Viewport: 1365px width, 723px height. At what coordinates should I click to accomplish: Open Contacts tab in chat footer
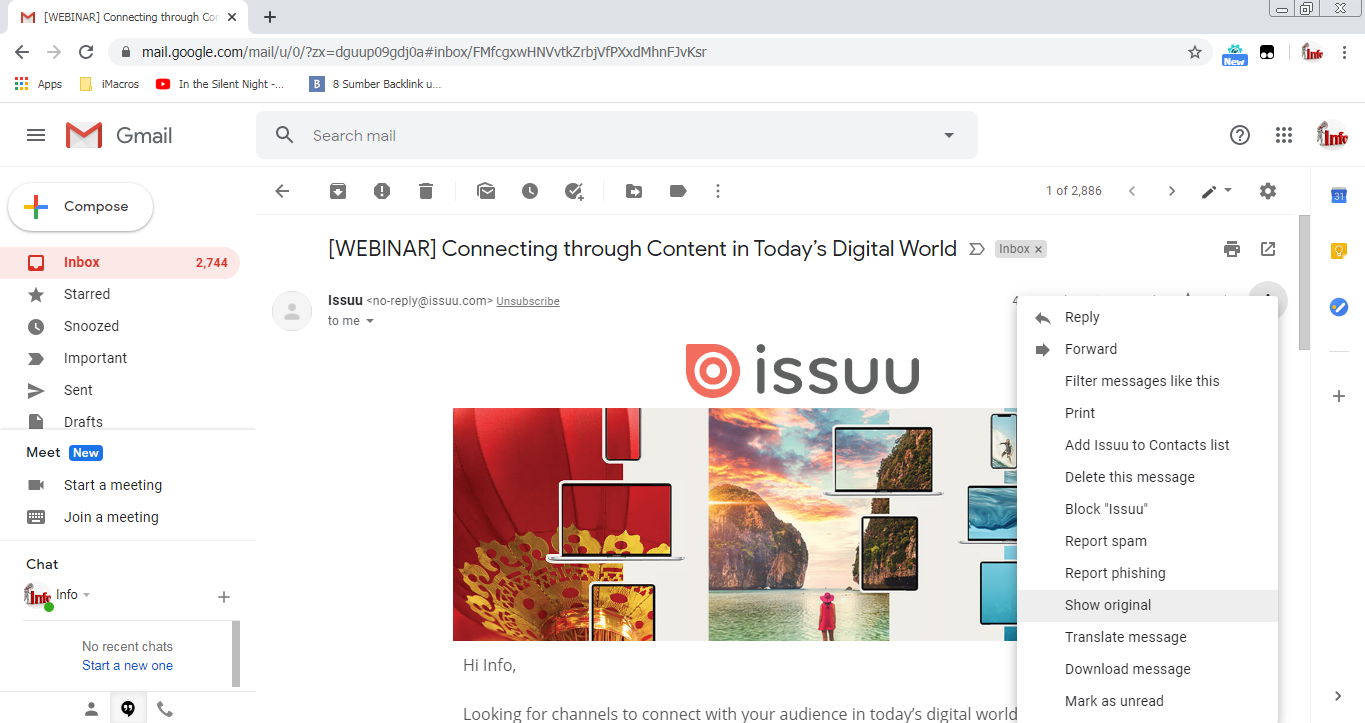91,709
